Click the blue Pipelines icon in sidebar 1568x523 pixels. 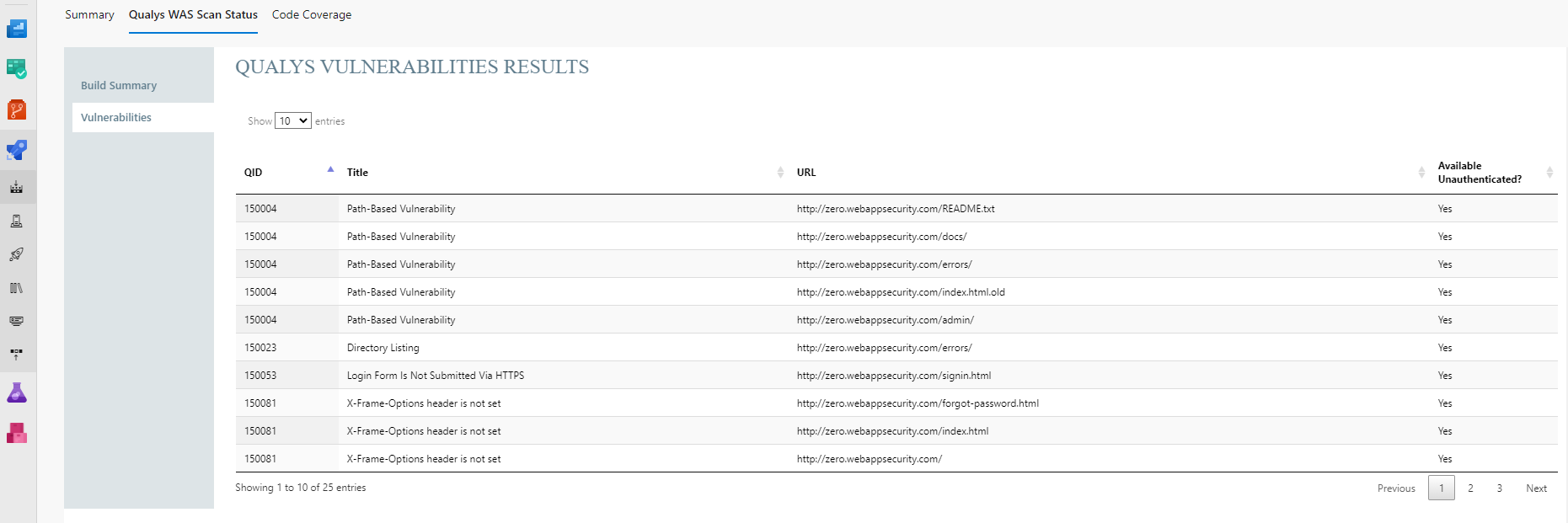(x=17, y=150)
